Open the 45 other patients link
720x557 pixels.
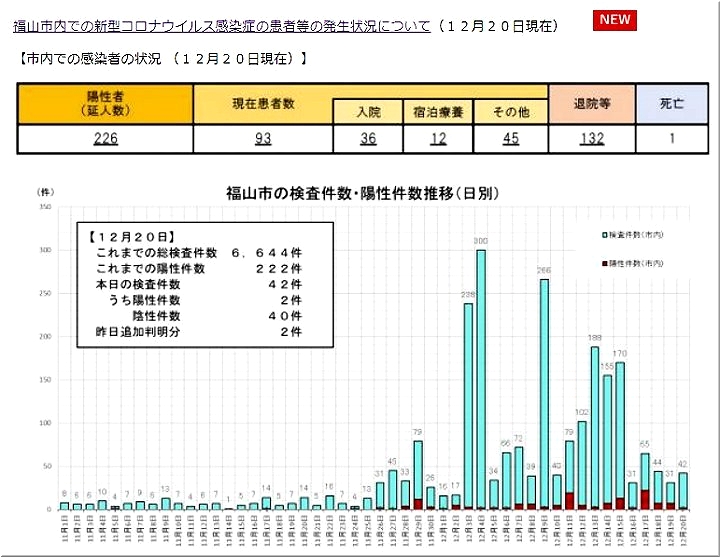[x=510, y=139]
